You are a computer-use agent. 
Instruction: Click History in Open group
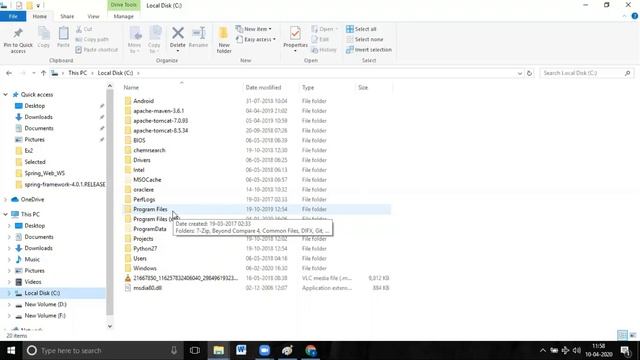(324, 49)
